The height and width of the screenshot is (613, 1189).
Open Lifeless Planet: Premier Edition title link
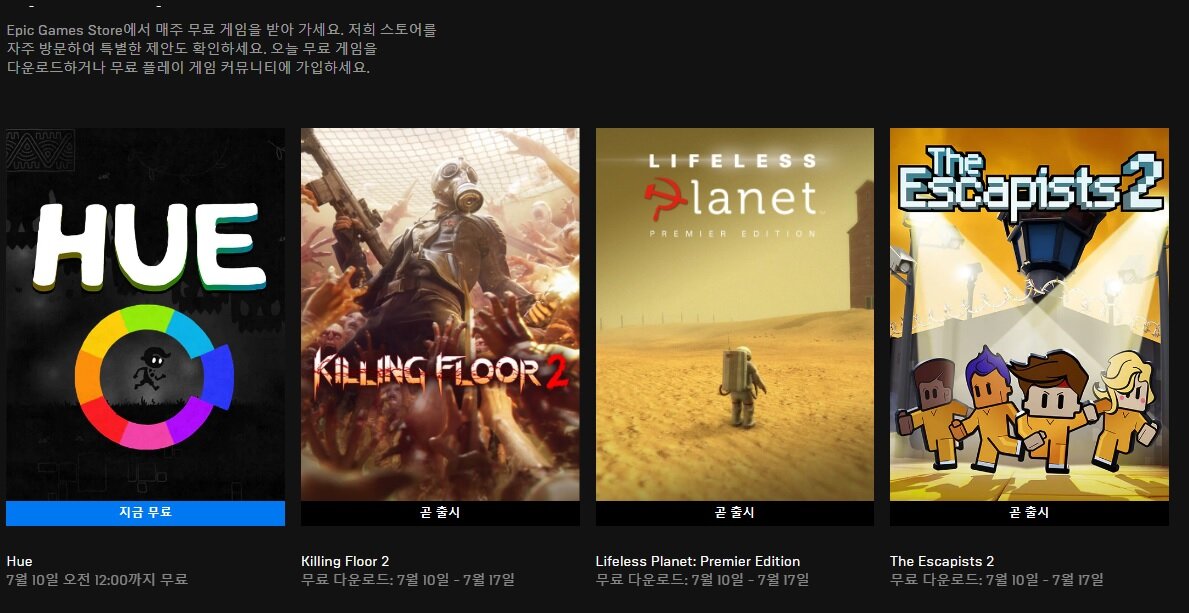(698, 561)
